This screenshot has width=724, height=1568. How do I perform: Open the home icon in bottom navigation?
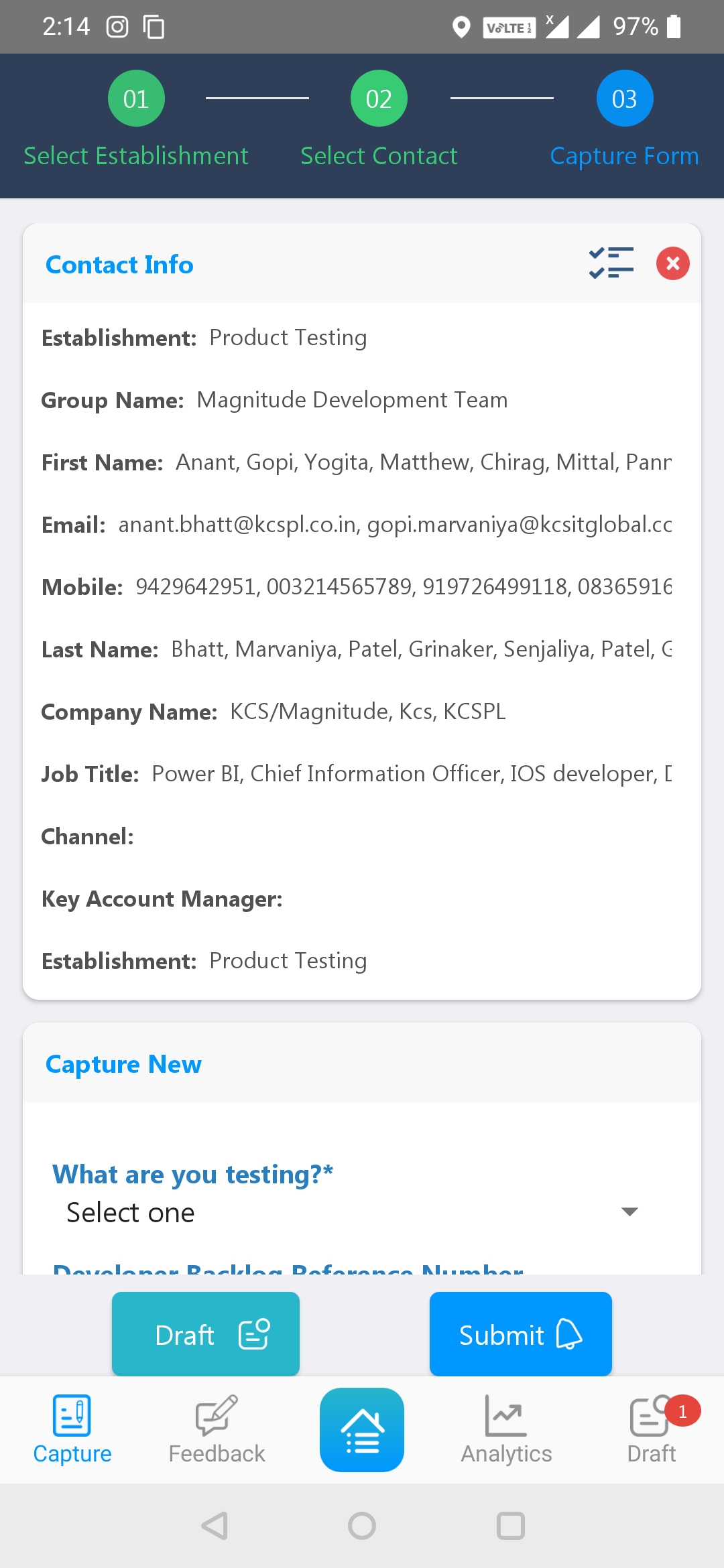pyautogui.click(x=362, y=1429)
